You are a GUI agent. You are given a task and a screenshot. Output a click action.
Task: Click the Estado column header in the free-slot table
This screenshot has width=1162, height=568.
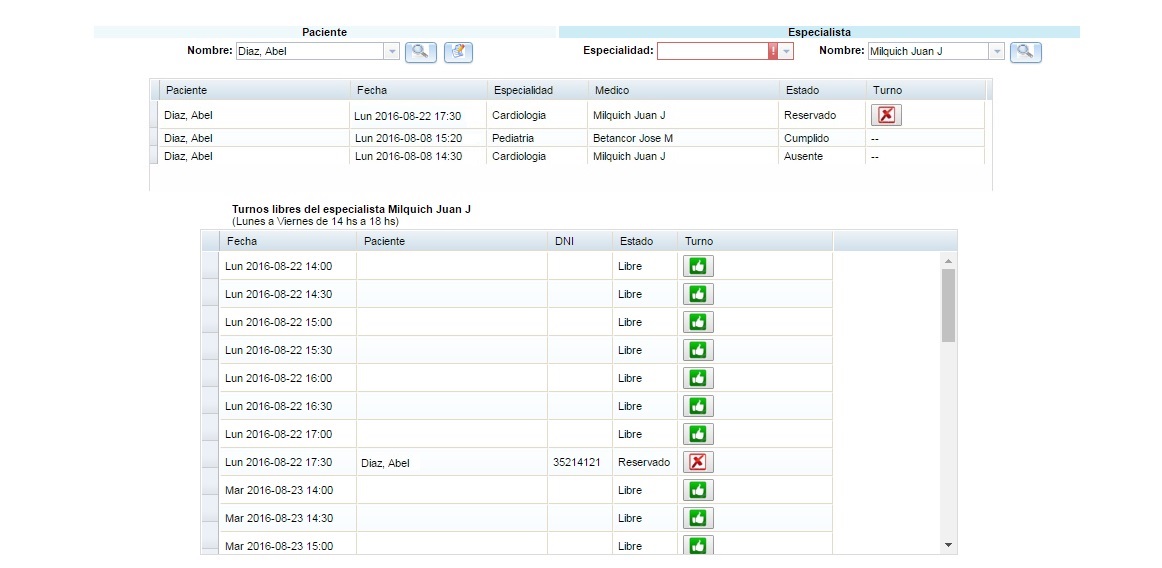pyautogui.click(x=636, y=241)
